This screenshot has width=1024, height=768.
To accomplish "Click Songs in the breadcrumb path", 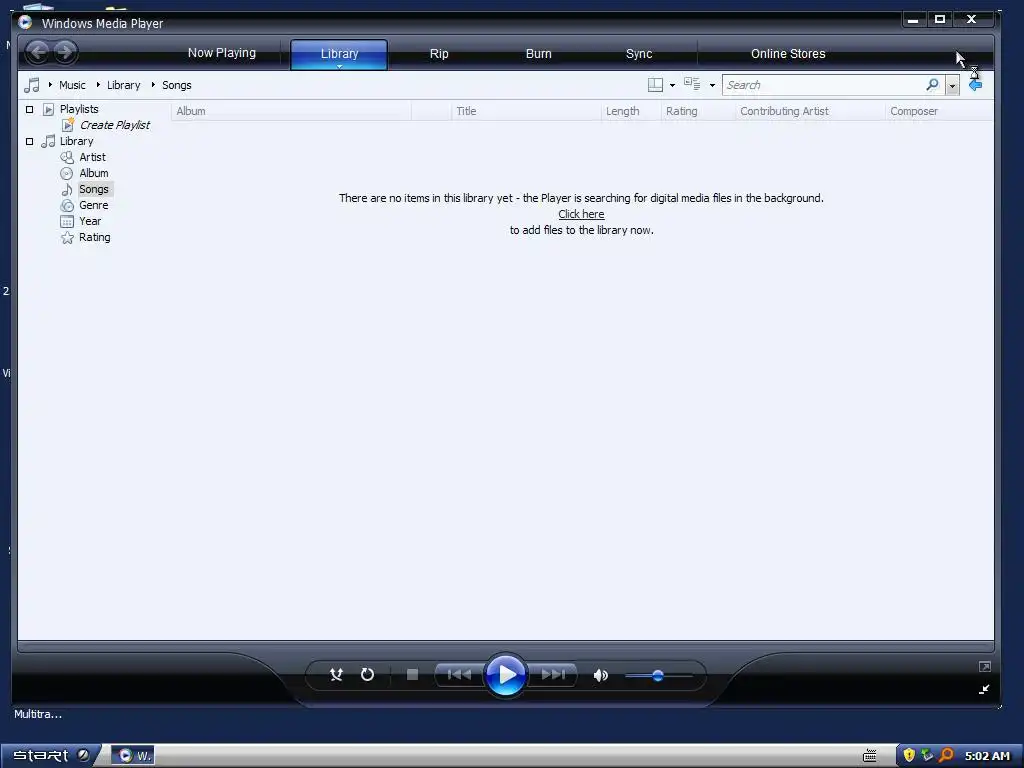I will point(176,85).
